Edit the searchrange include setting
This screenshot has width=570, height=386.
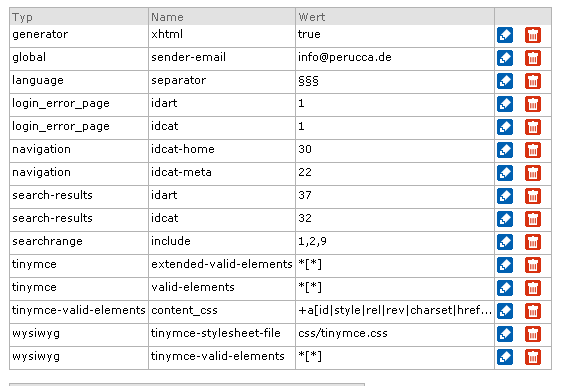pyautogui.click(x=505, y=242)
